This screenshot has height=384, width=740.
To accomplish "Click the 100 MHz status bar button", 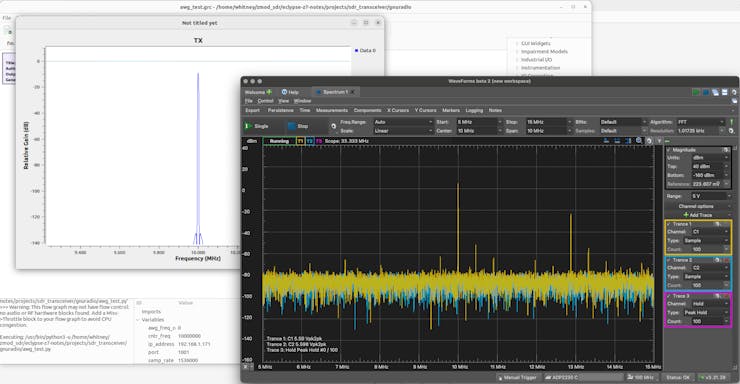I will (642, 377).
